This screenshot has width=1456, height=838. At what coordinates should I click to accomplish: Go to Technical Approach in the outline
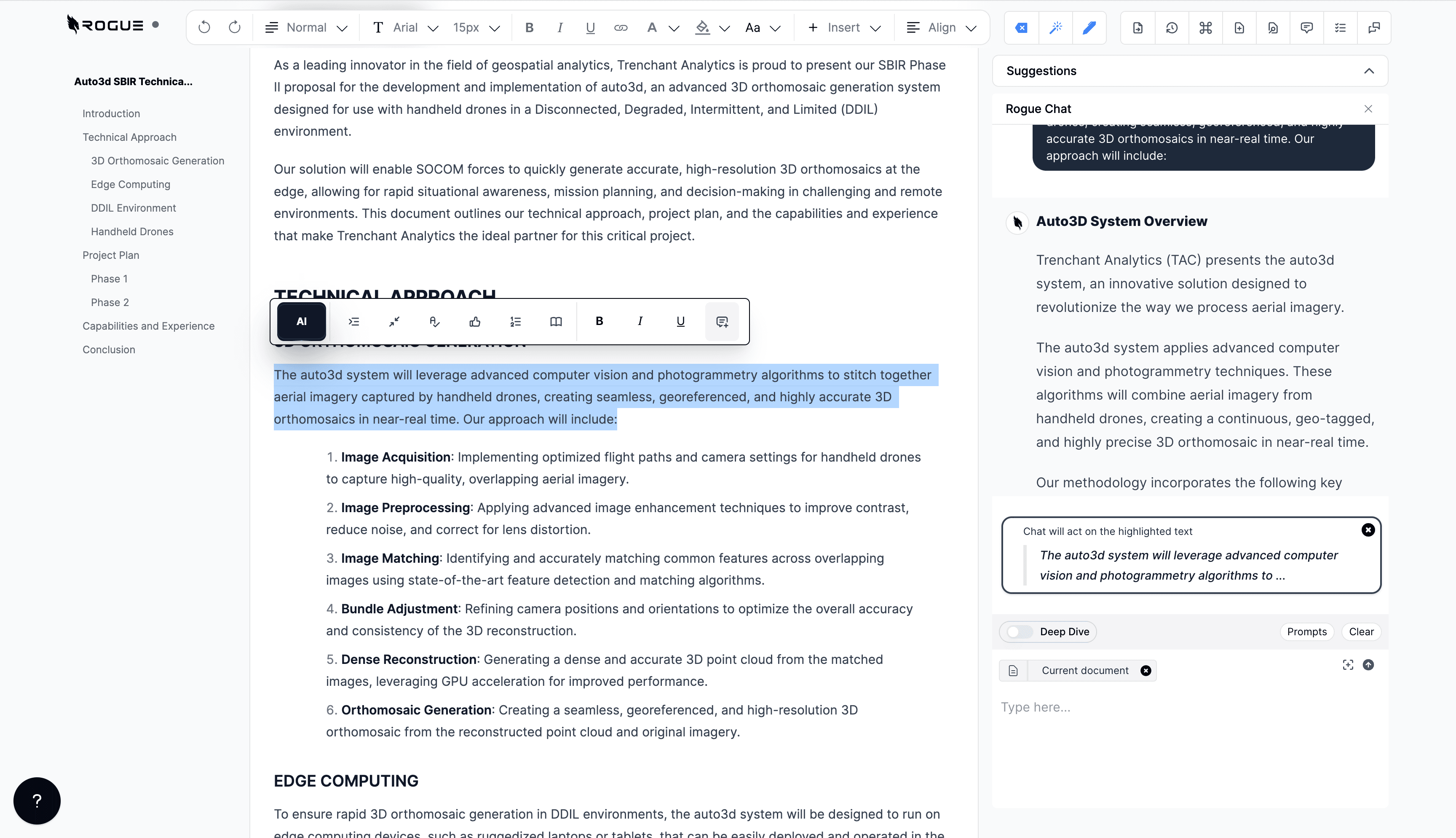tap(129, 137)
